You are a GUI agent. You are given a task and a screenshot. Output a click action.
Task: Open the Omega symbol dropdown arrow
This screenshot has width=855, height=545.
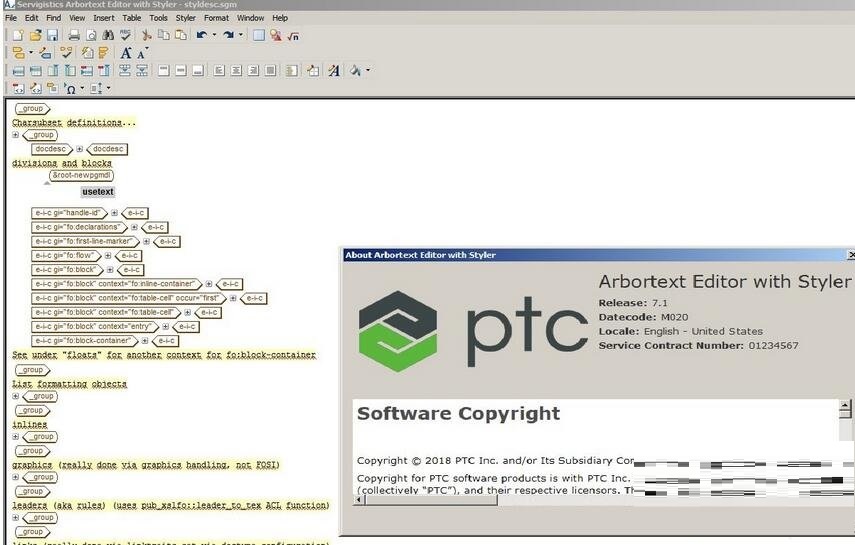(82, 88)
